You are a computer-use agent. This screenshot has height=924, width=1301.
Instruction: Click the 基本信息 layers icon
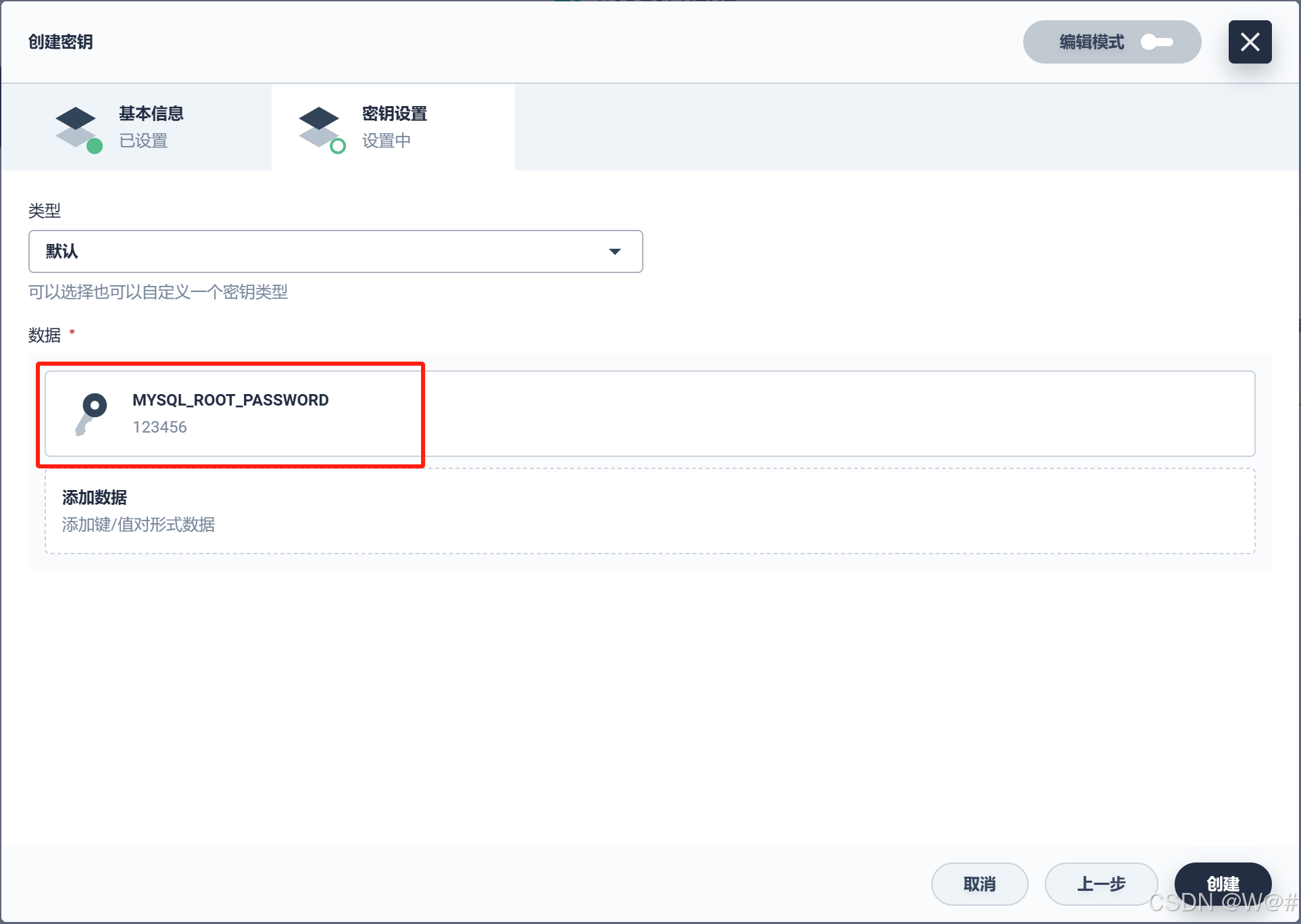click(x=78, y=129)
